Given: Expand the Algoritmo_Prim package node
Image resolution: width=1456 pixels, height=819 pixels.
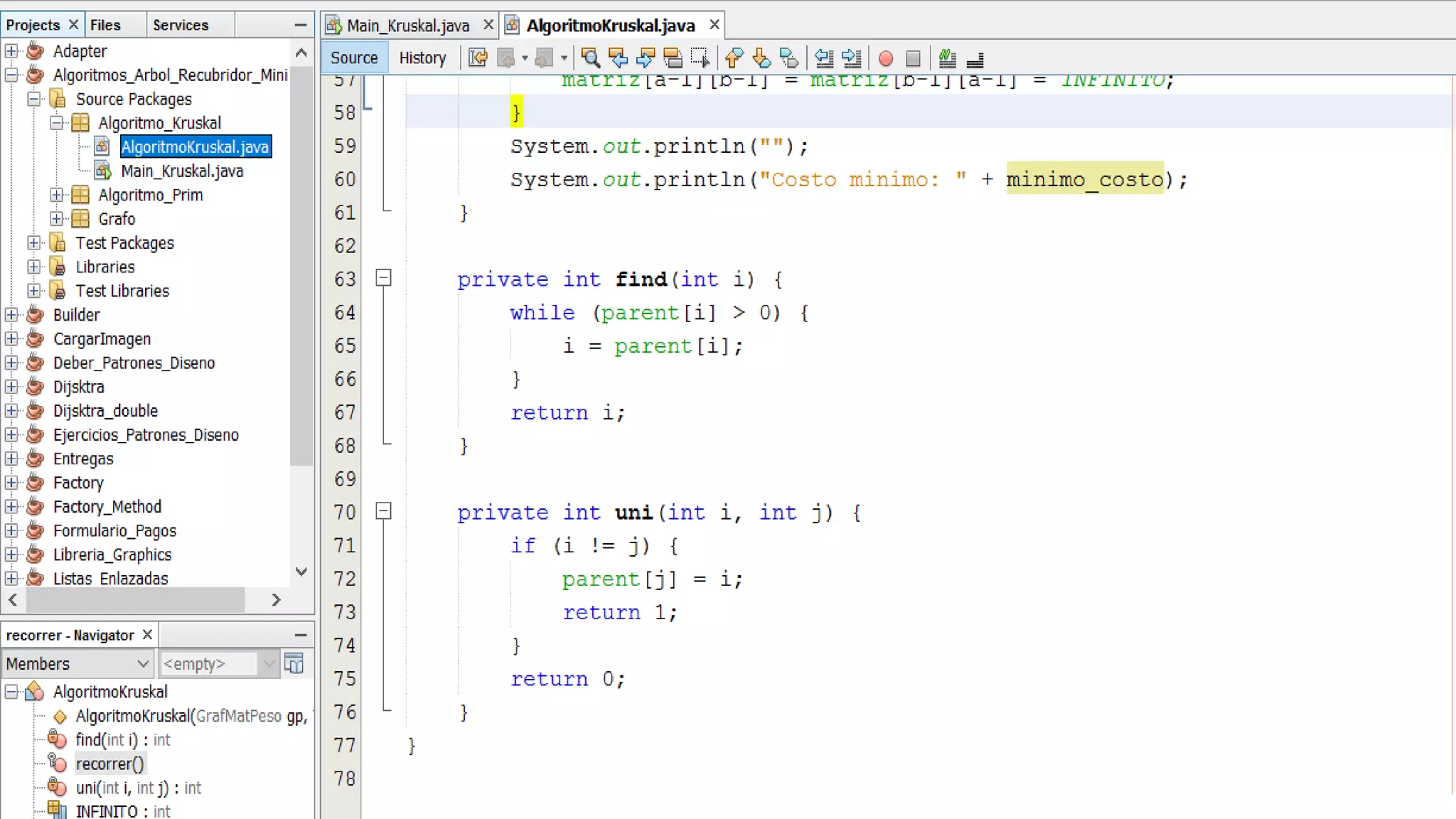Looking at the screenshot, I should [x=57, y=195].
